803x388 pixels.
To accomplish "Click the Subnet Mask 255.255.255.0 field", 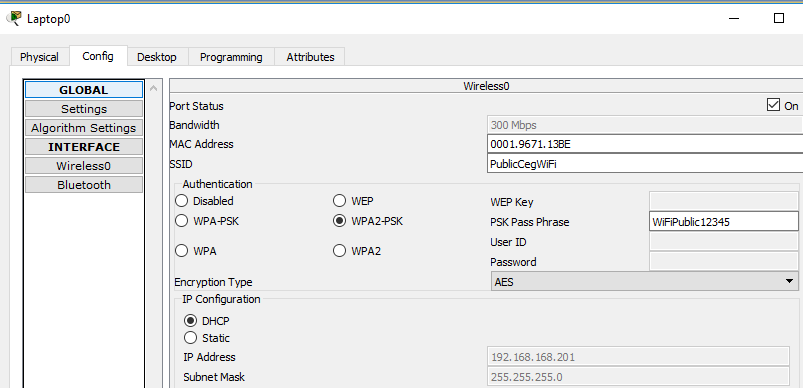I will (638, 377).
